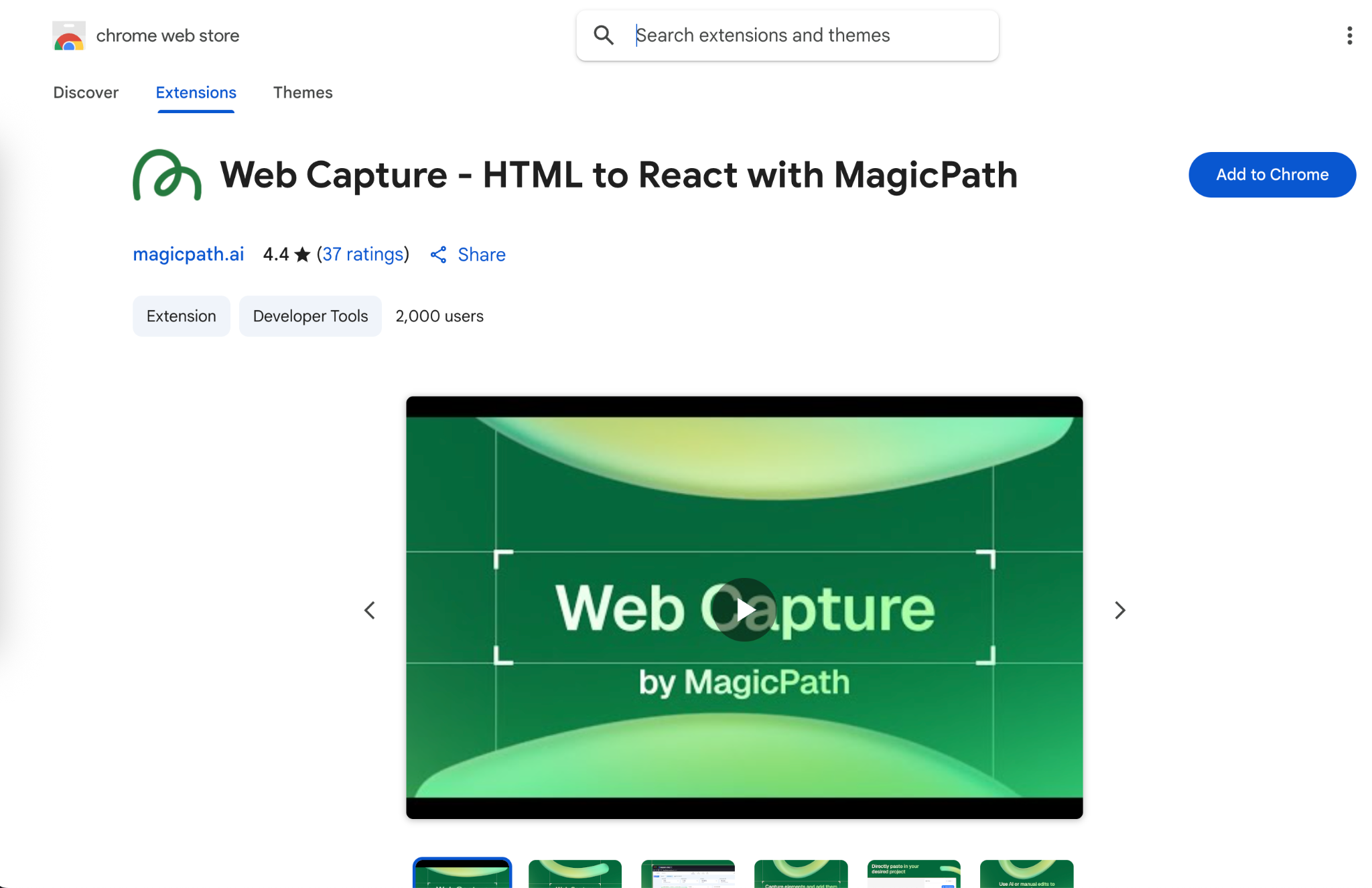The height and width of the screenshot is (888, 1372).
Task: Click the Developer Tools category chip
Action: (310, 316)
